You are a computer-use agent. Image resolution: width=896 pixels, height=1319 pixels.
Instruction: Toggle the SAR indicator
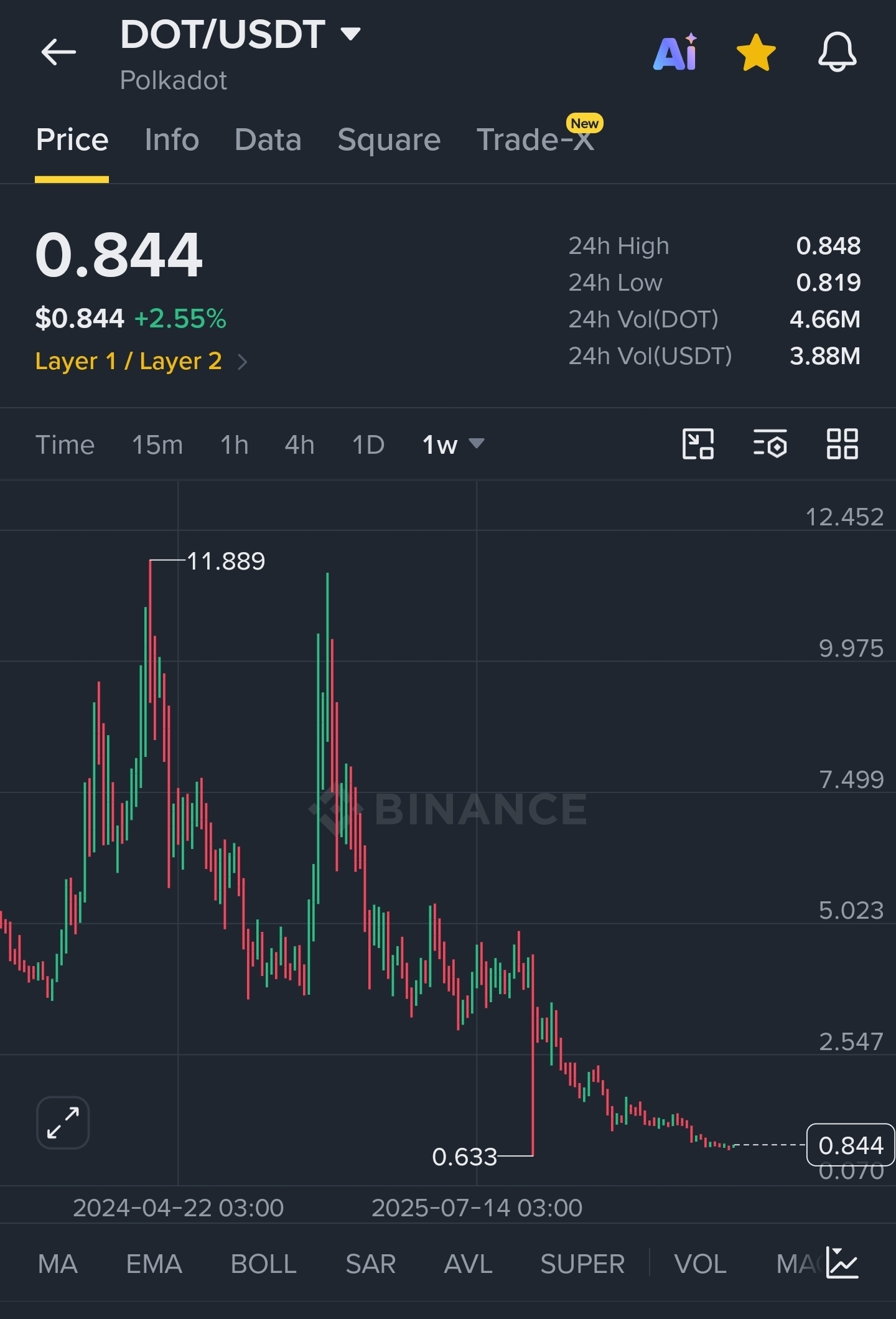coord(371,1264)
